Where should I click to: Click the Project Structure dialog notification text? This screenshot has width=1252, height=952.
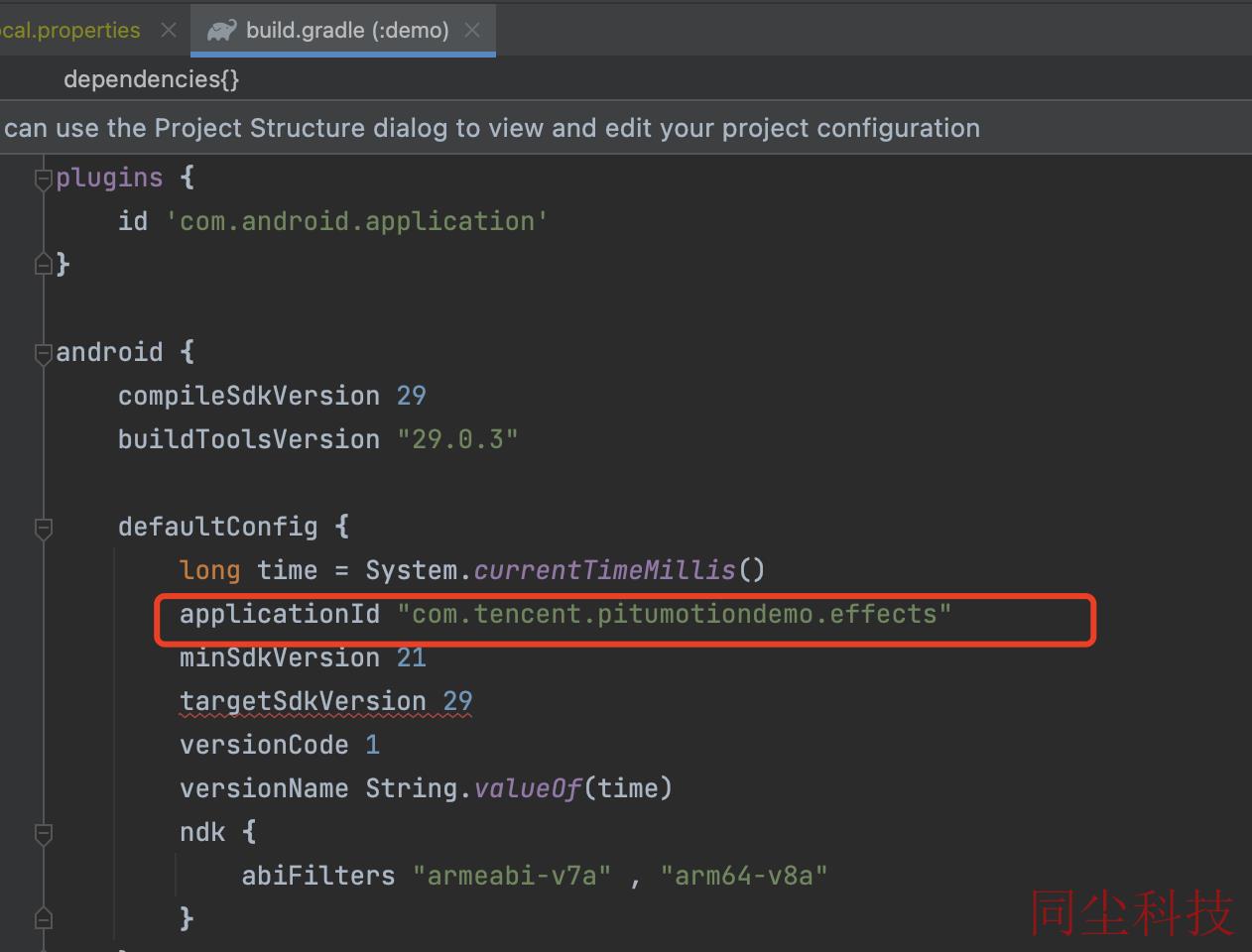pyautogui.click(x=491, y=128)
